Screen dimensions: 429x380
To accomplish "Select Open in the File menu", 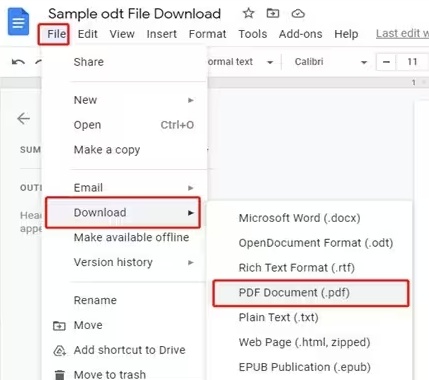I will click(x=123, y=125).
